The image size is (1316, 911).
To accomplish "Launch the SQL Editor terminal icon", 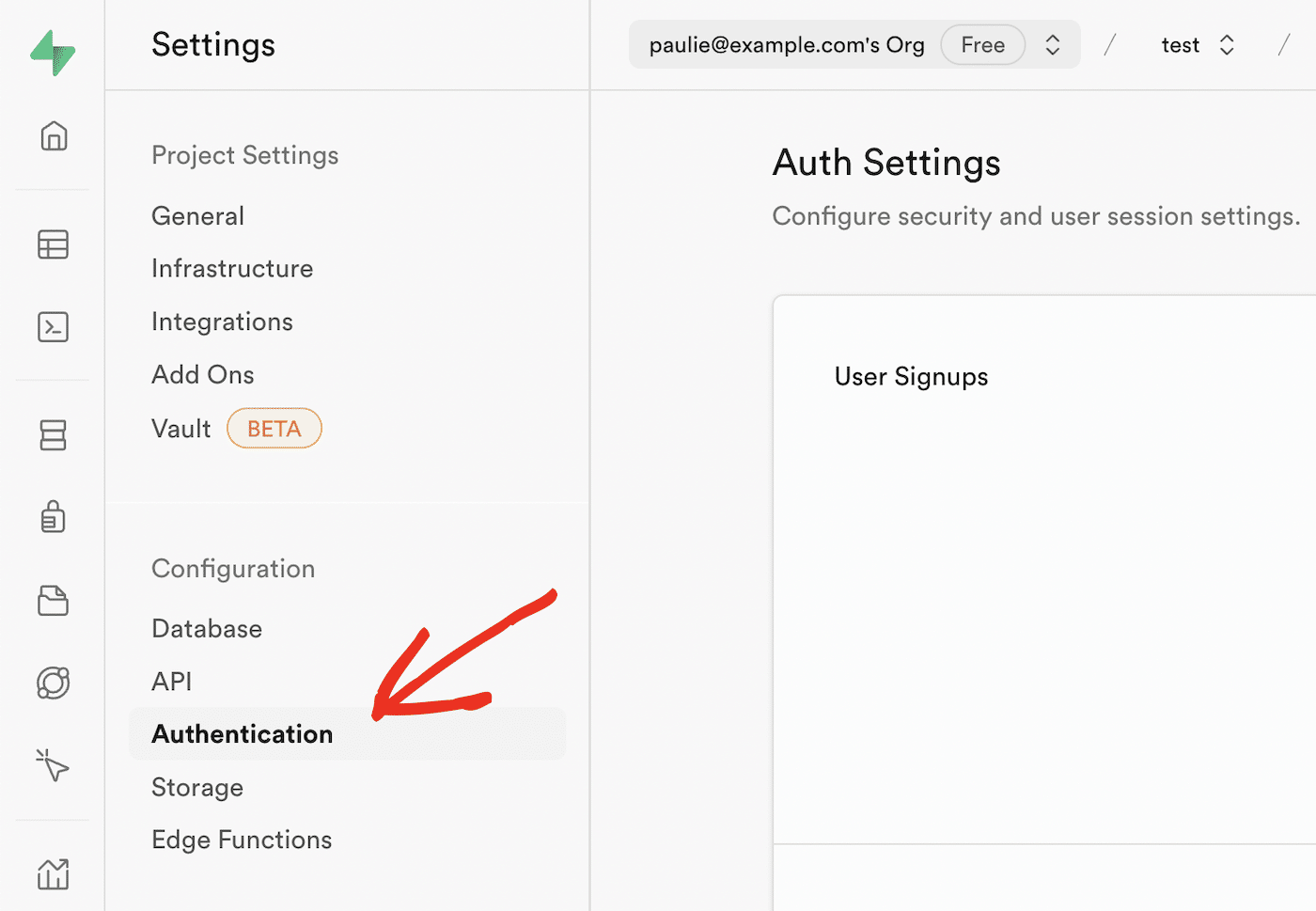I will (54, 327).
